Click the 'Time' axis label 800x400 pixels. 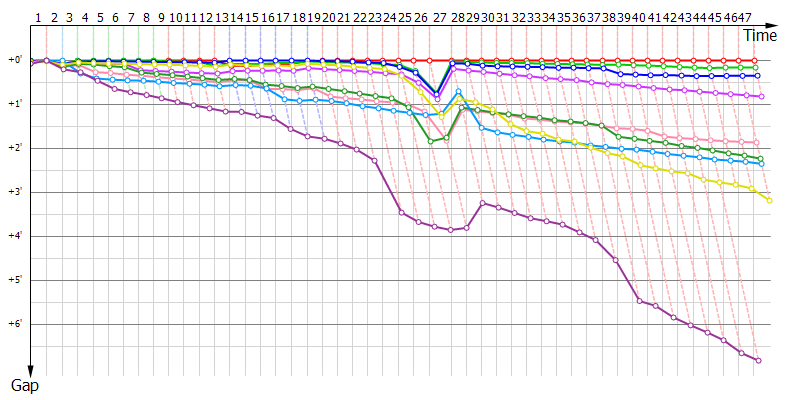coord(760,36)
